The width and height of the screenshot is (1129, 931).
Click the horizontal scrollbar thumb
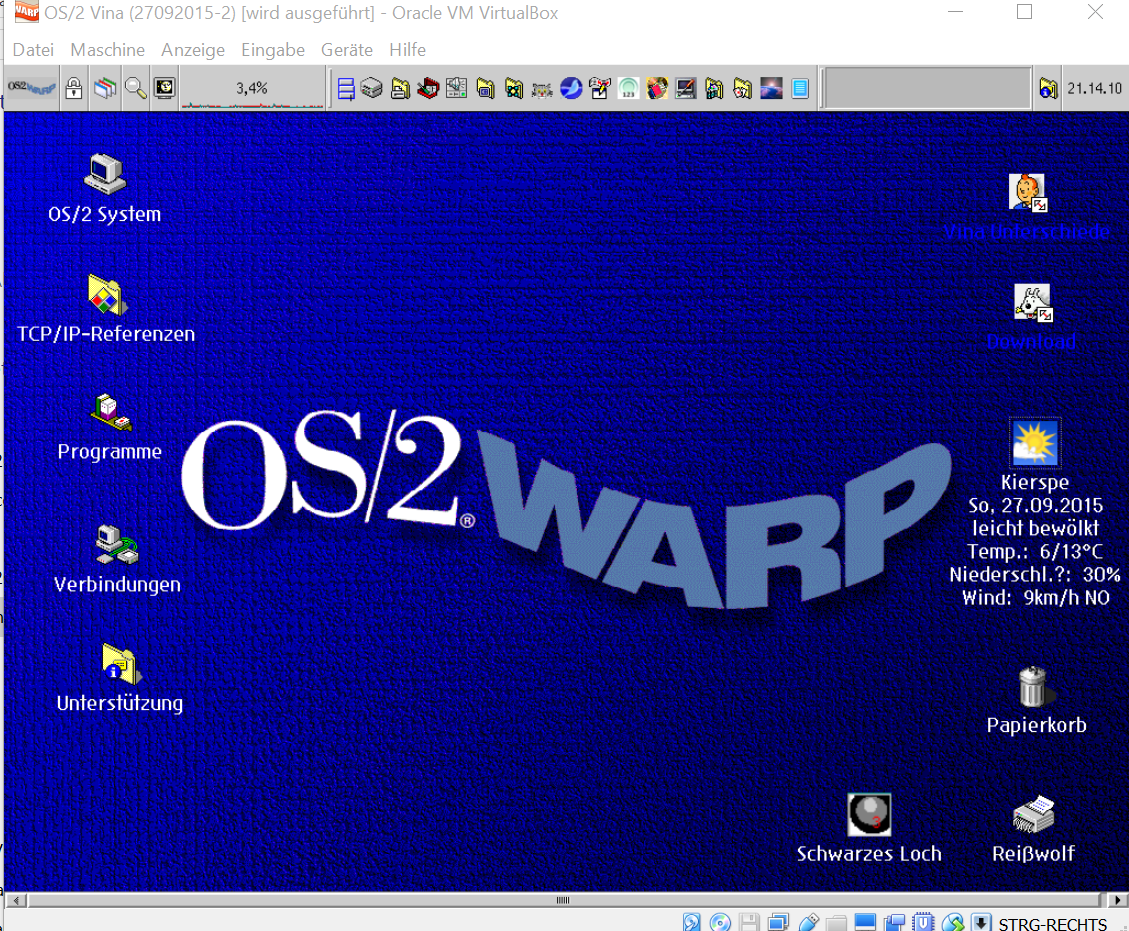coord(563,900)
